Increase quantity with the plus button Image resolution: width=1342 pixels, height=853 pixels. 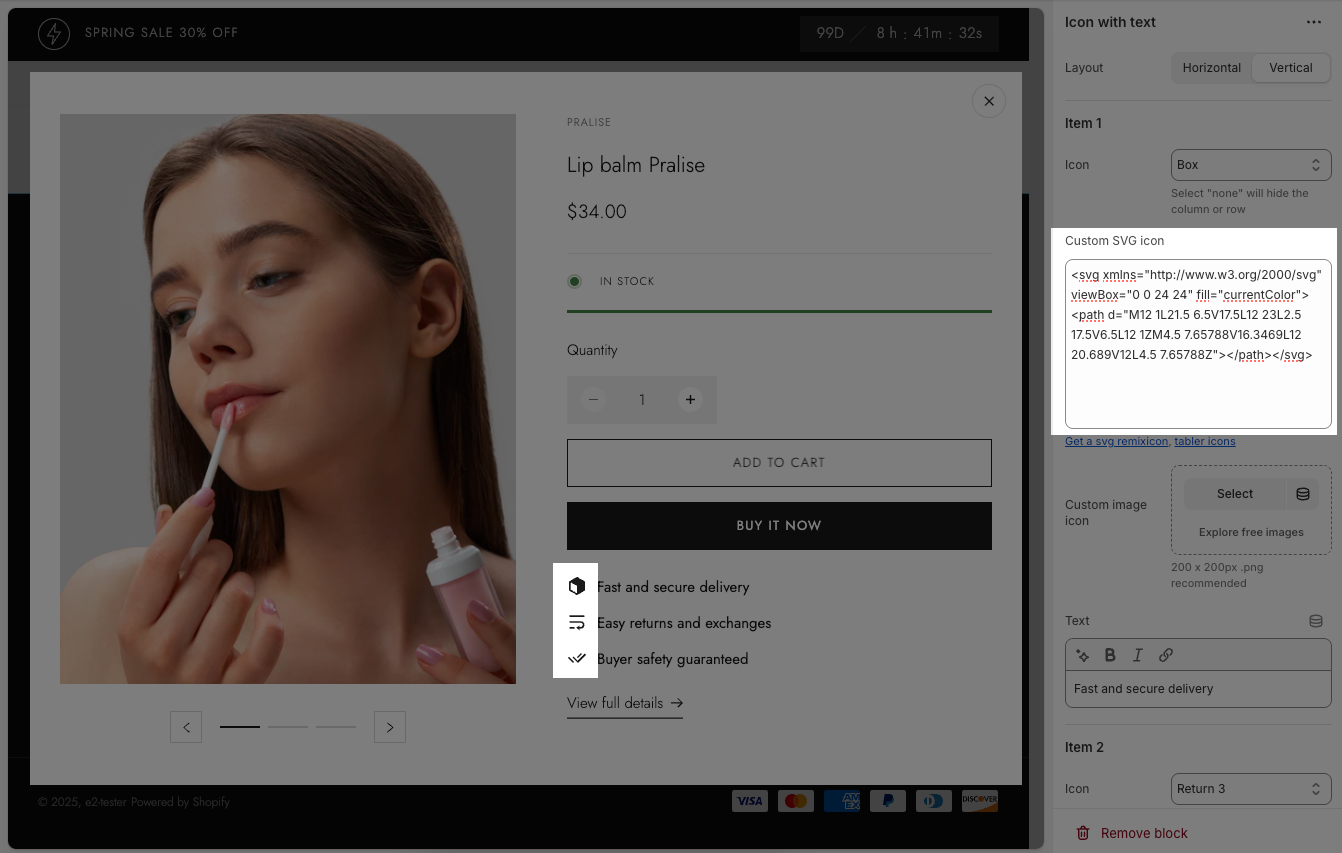[690, 400]
